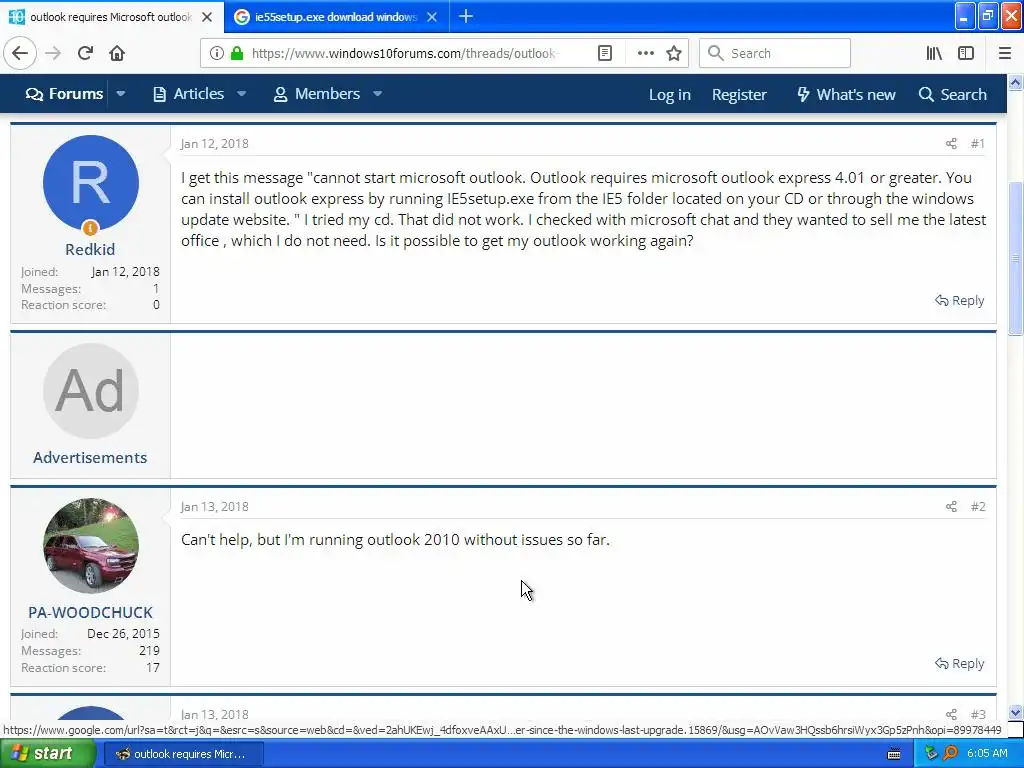Screen dimensions: 1024x768
Task: Close the outlook requires Microsoft tab
Action: [x=207, y=17]
